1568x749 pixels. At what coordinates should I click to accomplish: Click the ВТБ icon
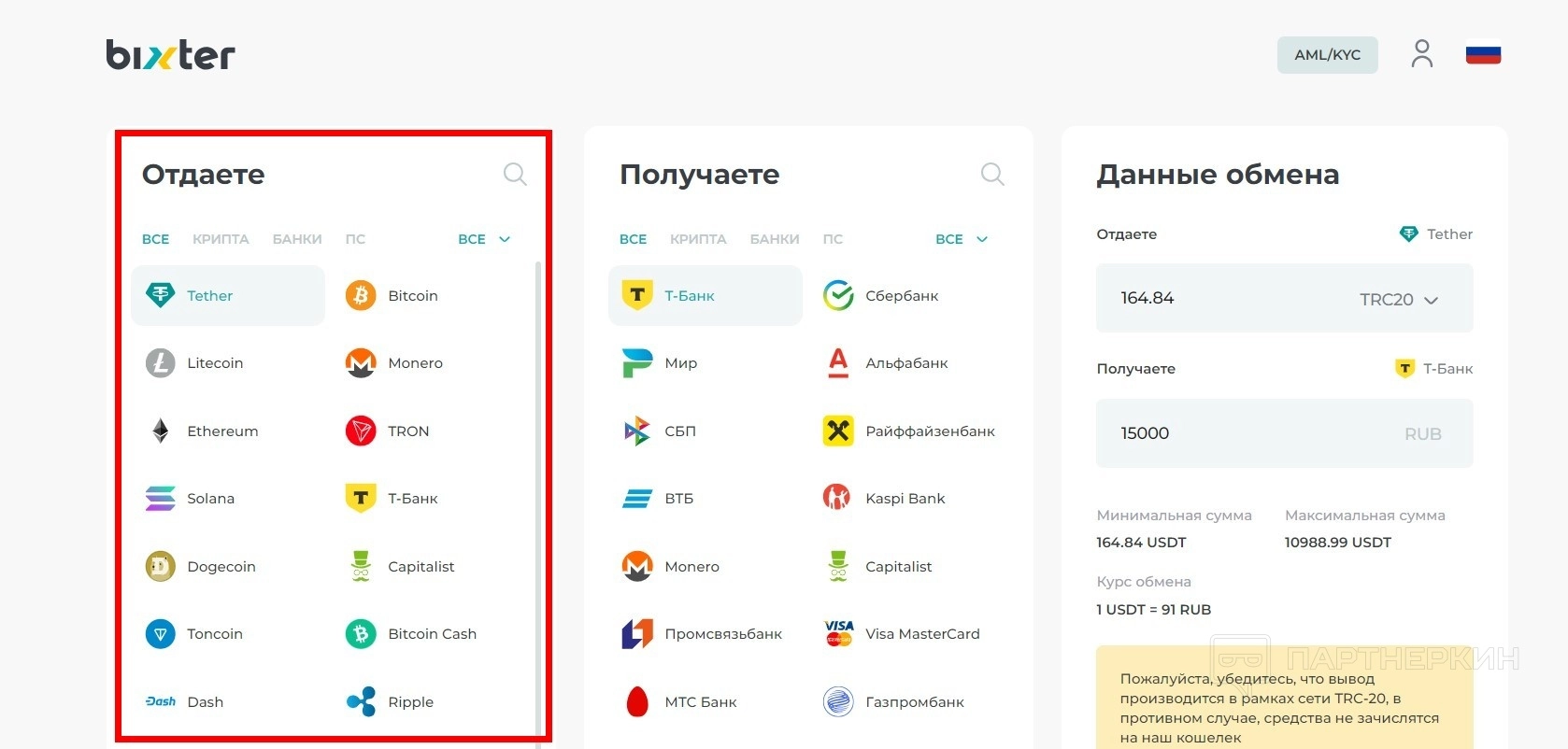coord(637,499)
